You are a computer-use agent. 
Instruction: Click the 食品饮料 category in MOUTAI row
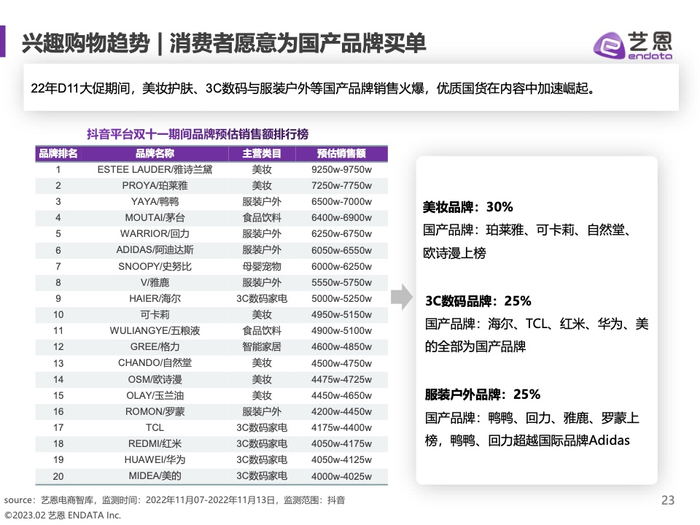point(262,218)
